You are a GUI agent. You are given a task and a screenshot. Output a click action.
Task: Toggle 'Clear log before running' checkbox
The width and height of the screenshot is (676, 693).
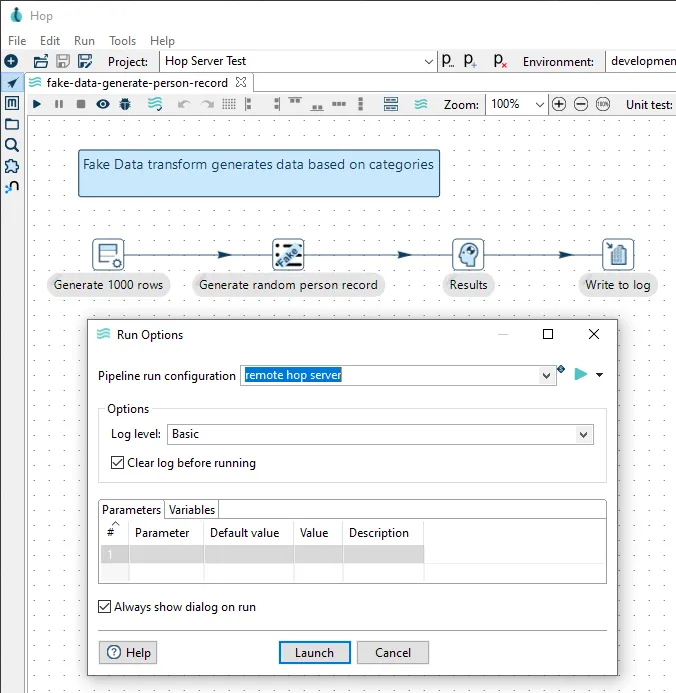118,463
